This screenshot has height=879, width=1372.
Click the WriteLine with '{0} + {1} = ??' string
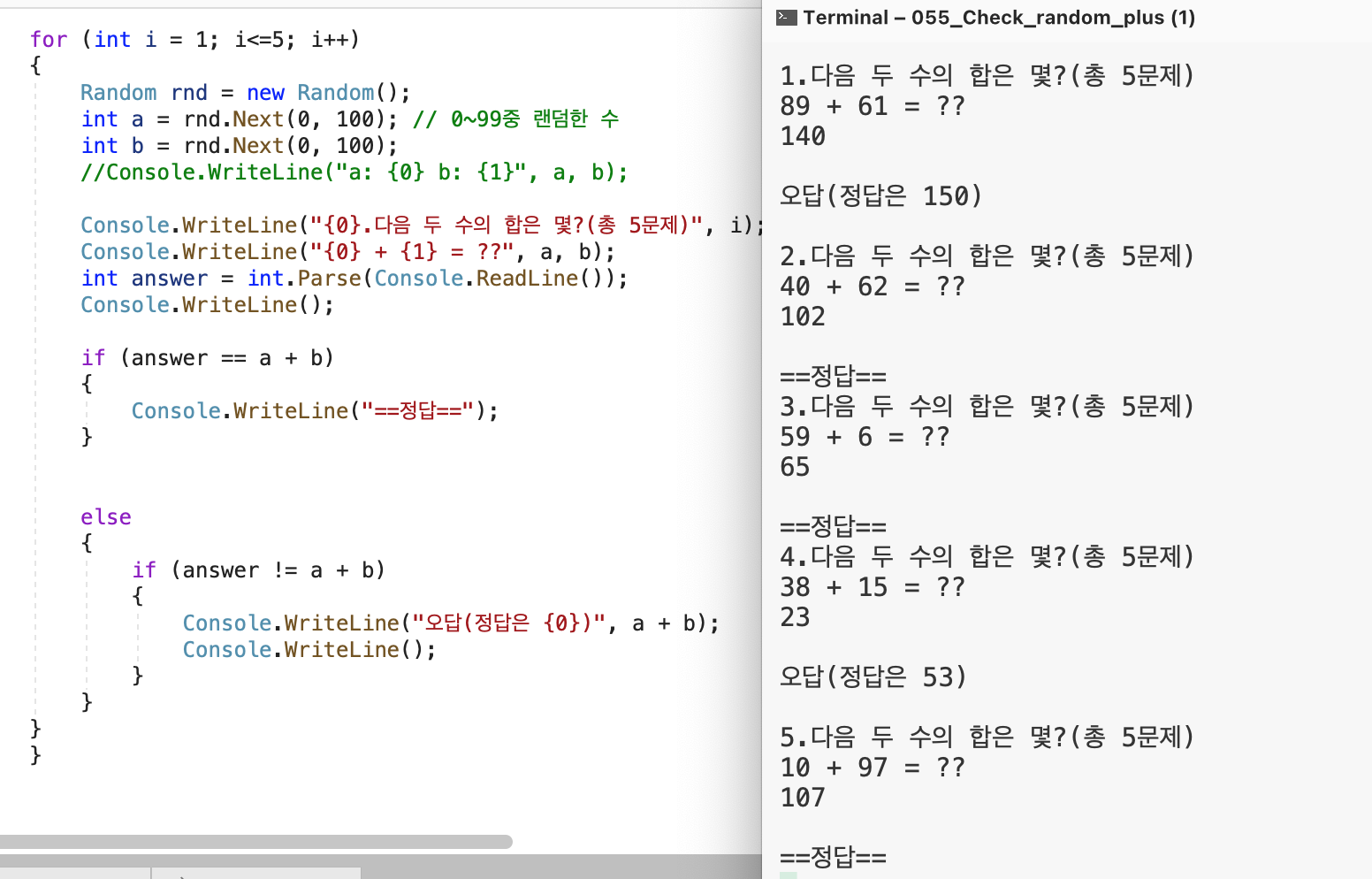348,252
